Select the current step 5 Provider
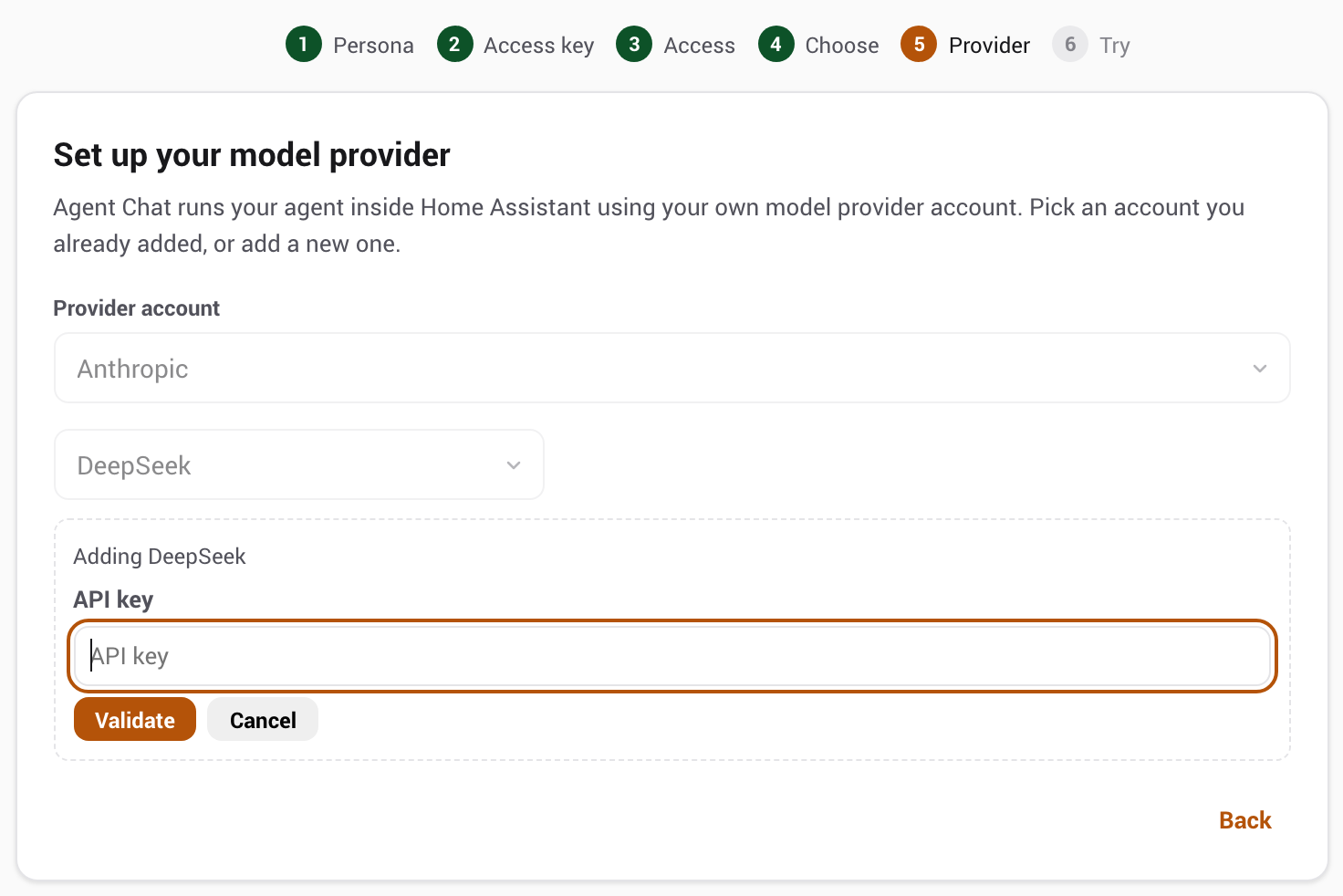 point(965,45)
